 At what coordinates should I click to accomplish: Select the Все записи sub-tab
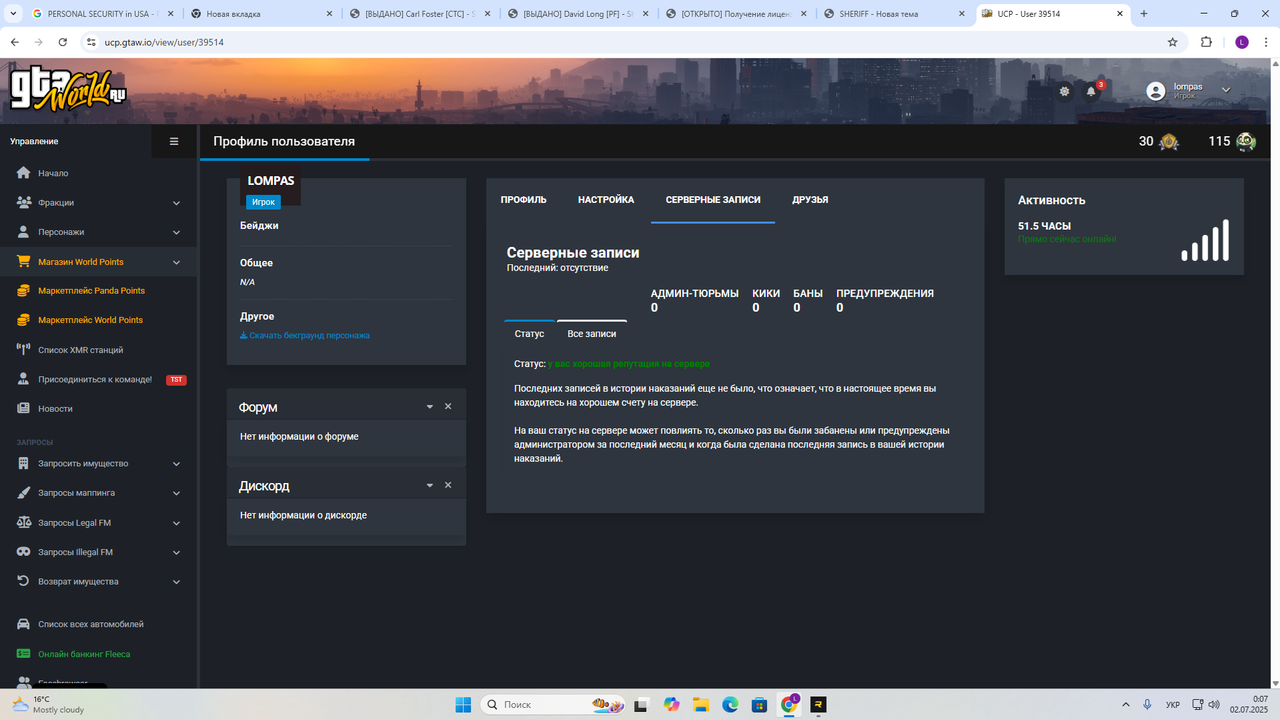[592, 333]
